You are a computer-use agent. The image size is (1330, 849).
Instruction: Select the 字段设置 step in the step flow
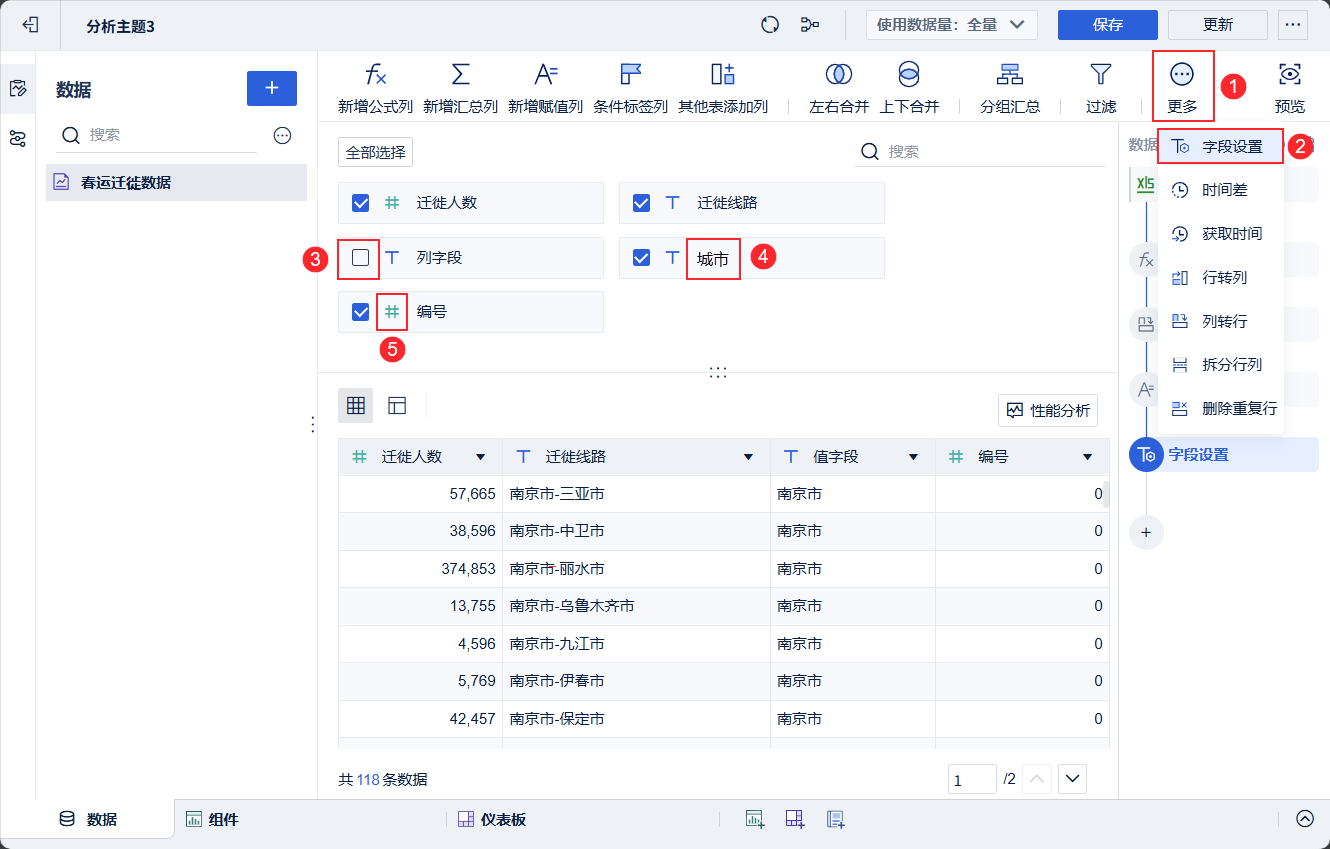point(1223,454)
